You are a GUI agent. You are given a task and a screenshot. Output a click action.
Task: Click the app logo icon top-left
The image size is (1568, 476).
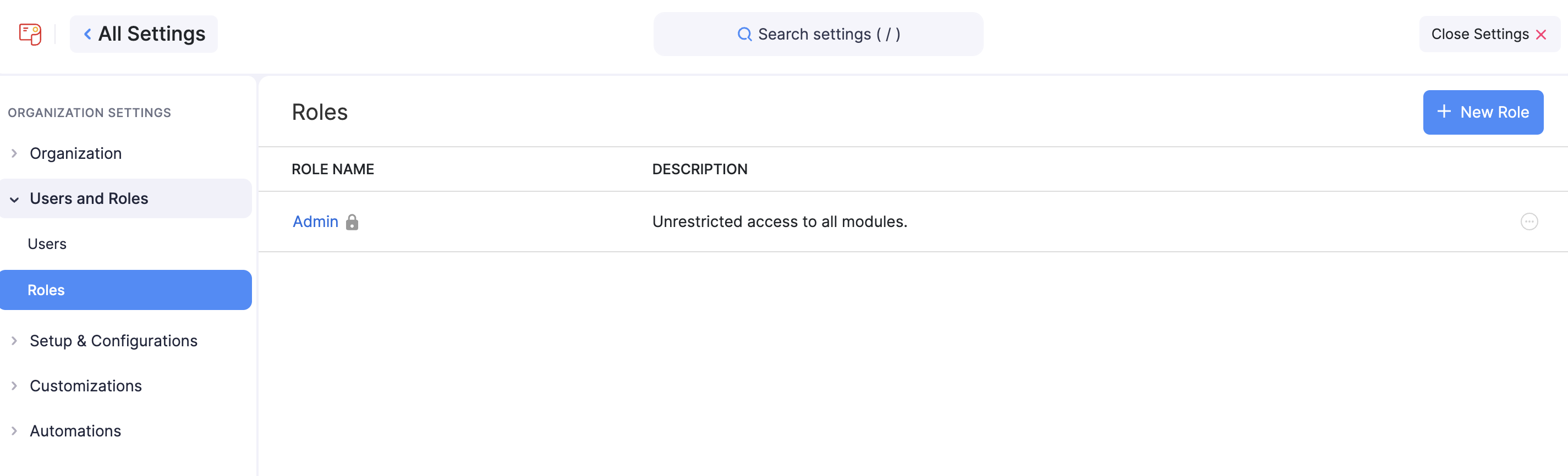pyautogui.click(x=30, y=34)
